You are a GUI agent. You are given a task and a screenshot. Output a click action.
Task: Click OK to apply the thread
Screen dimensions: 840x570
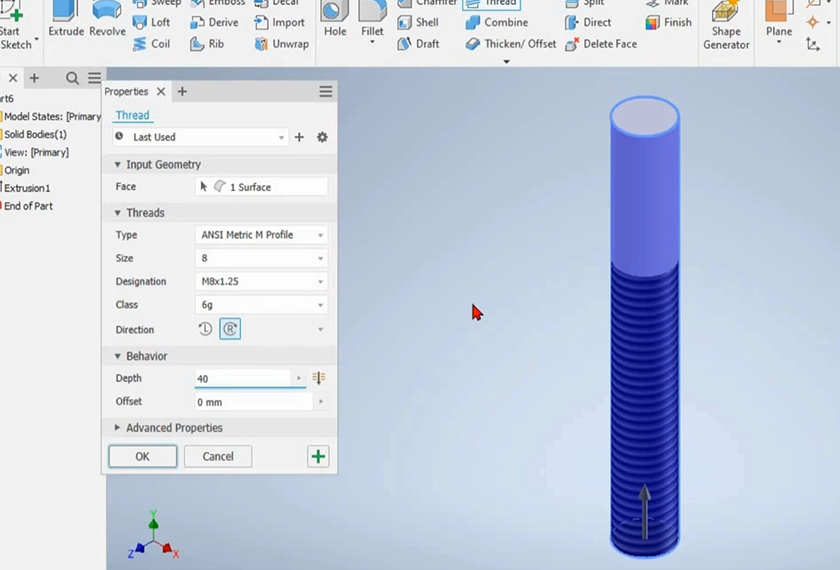142,456
